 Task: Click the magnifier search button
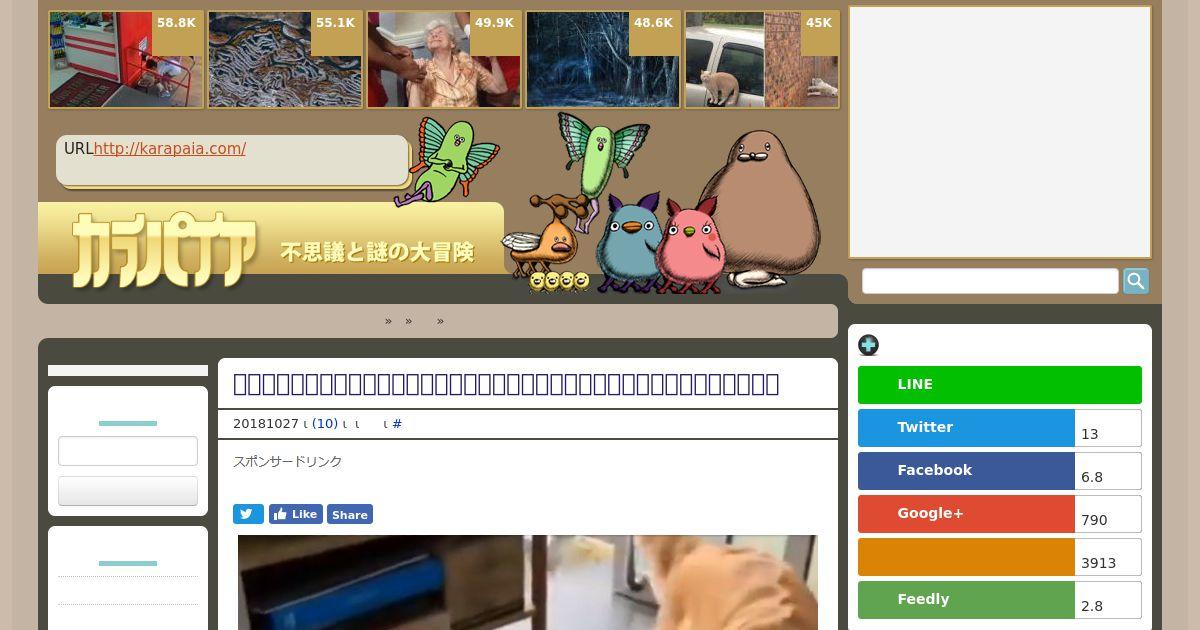pyautogui.click(x=1136, y=281)
